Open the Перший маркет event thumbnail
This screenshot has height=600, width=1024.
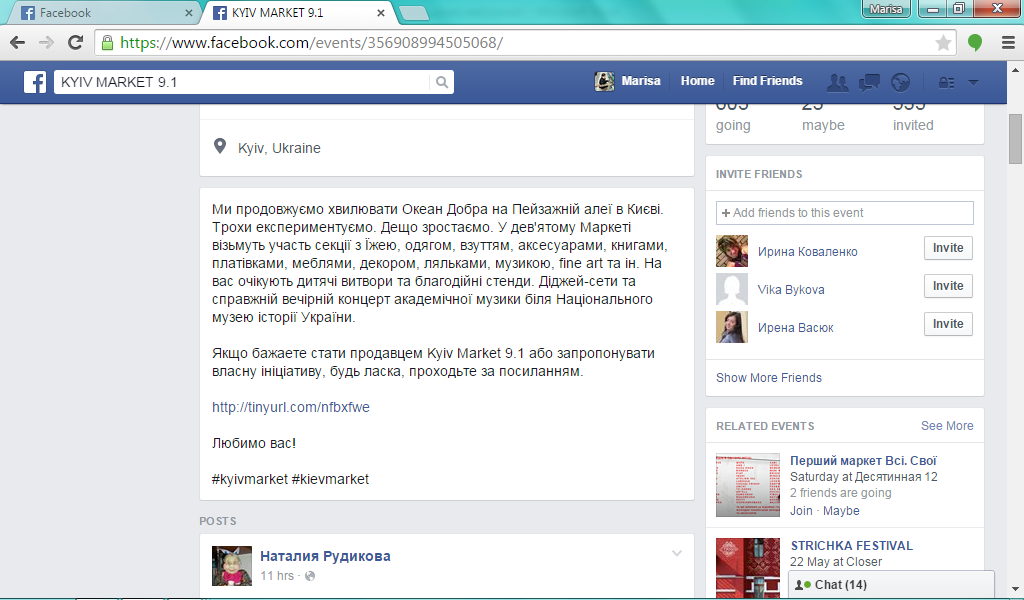point(748,485)
